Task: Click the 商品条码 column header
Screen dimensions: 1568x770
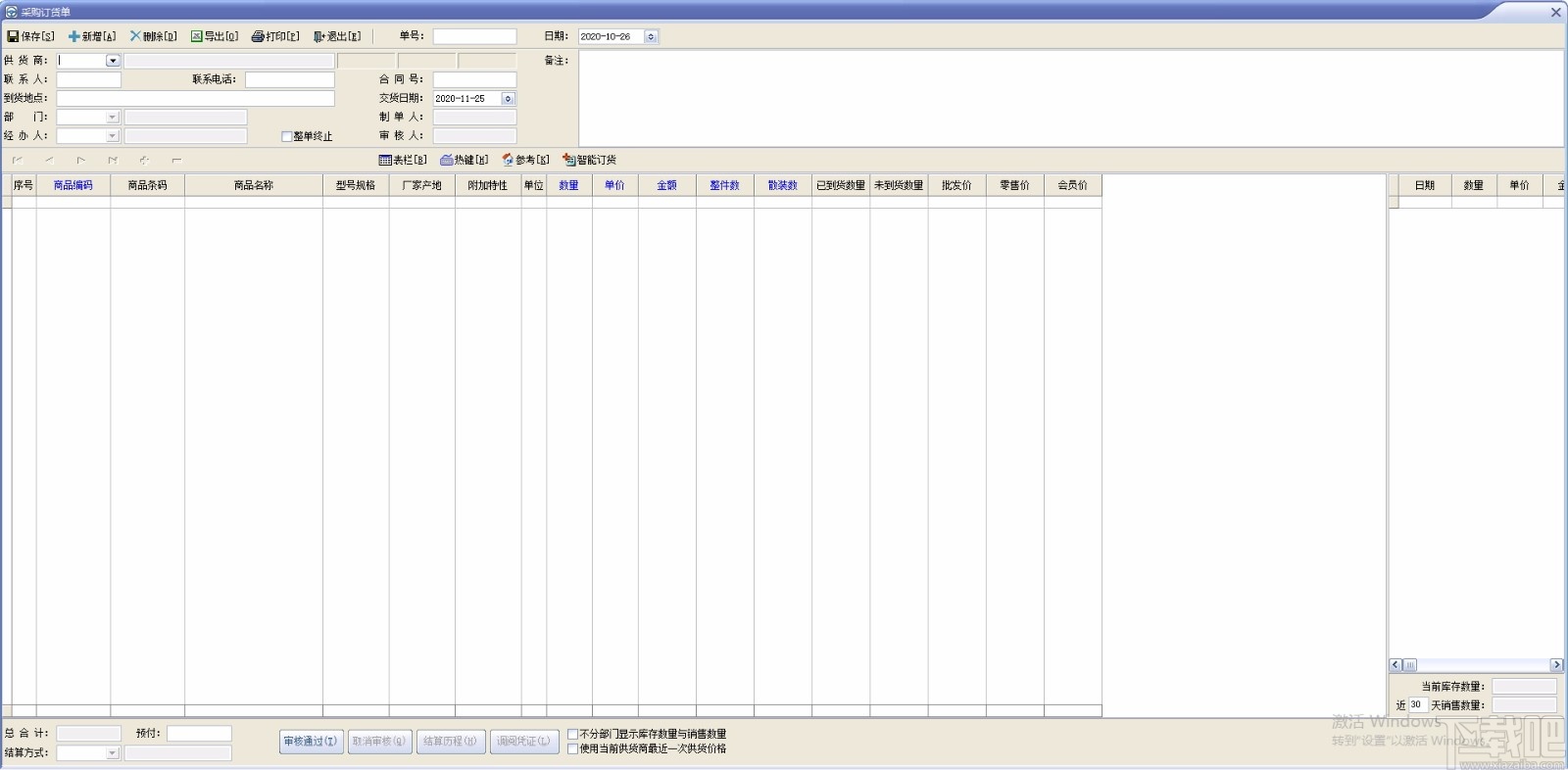Action: [148, 185]
